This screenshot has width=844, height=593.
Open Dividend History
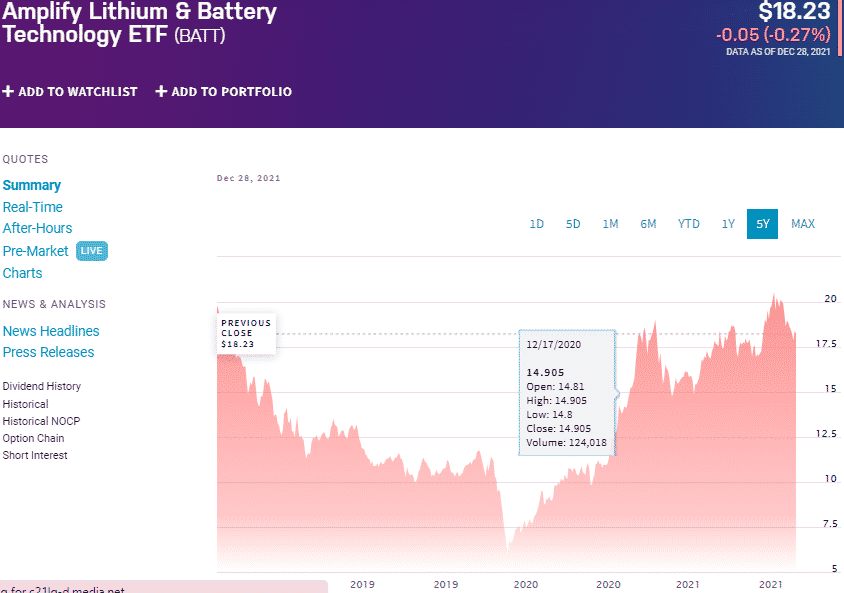[41, 386]
